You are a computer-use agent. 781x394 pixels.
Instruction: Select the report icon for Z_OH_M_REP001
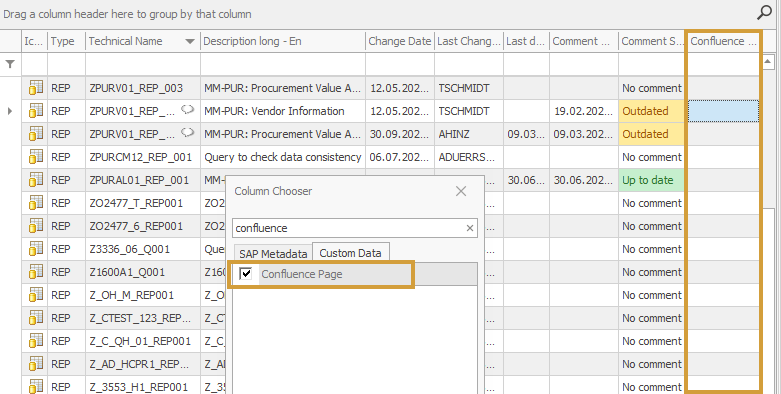(x=35, y=295)
